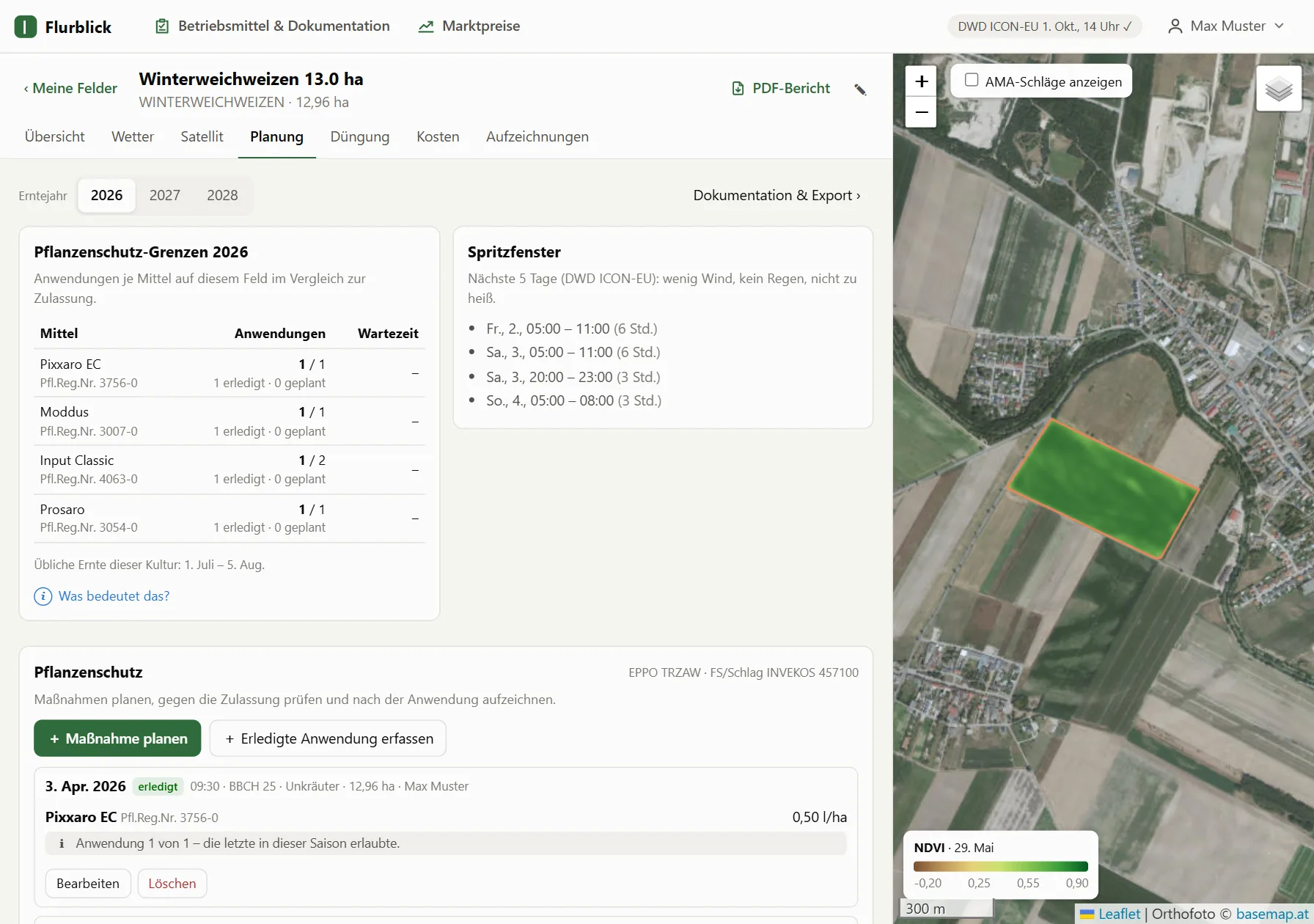Click the Input Classic row
Screen dimensions: 1314x924
[x=230, y=470]
